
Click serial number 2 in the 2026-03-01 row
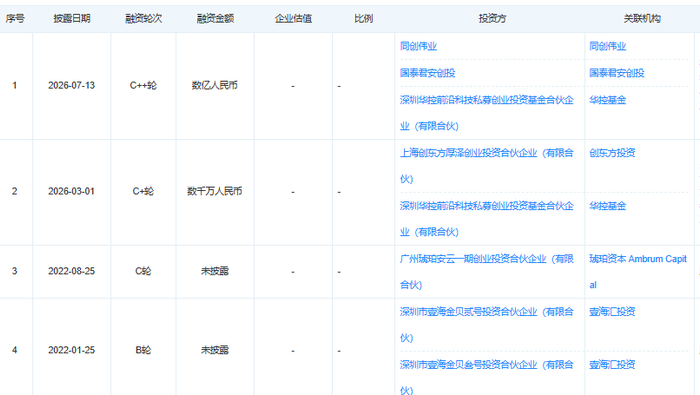15,191
